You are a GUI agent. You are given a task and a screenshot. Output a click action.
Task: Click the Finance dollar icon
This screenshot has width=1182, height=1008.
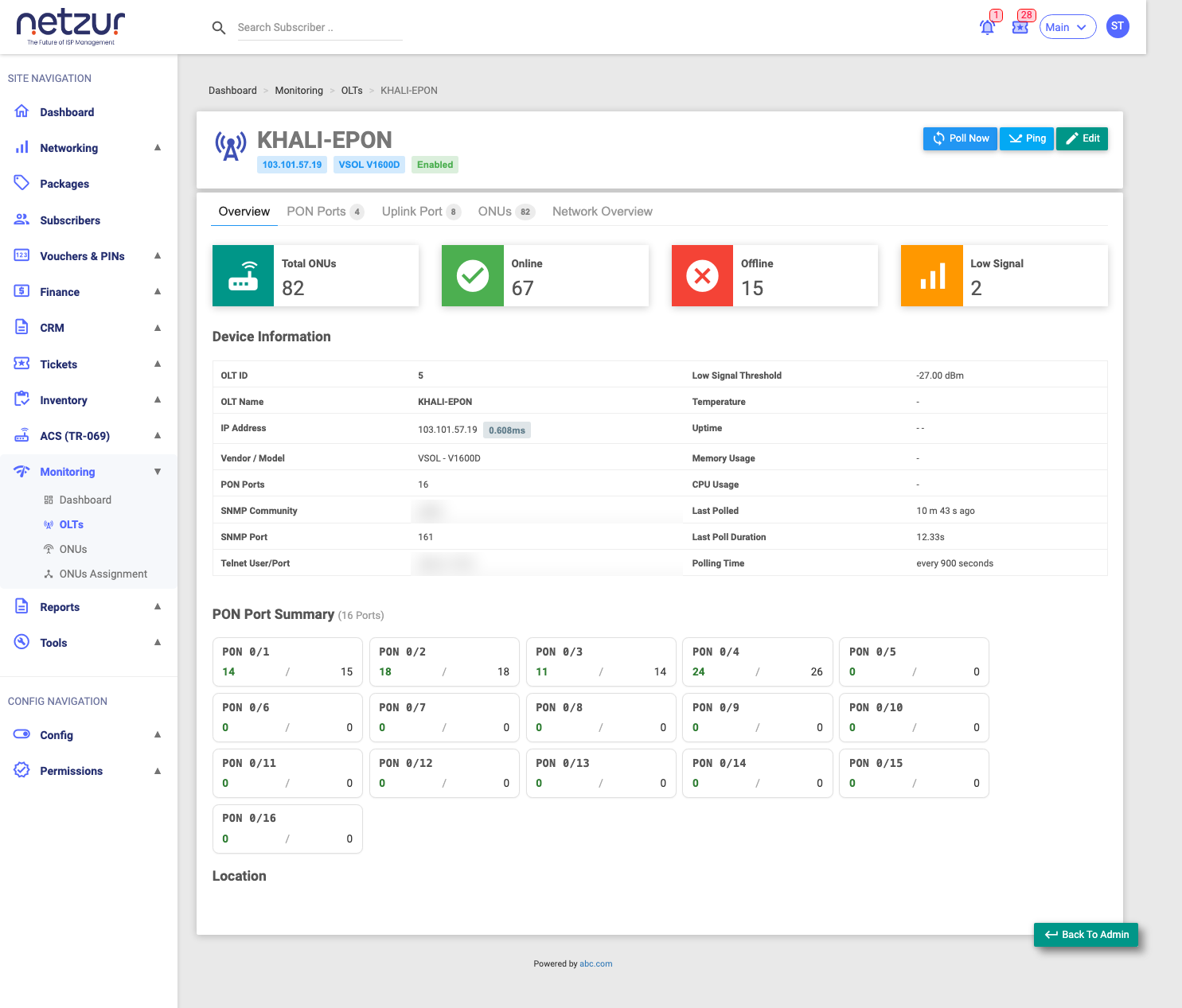22,291
